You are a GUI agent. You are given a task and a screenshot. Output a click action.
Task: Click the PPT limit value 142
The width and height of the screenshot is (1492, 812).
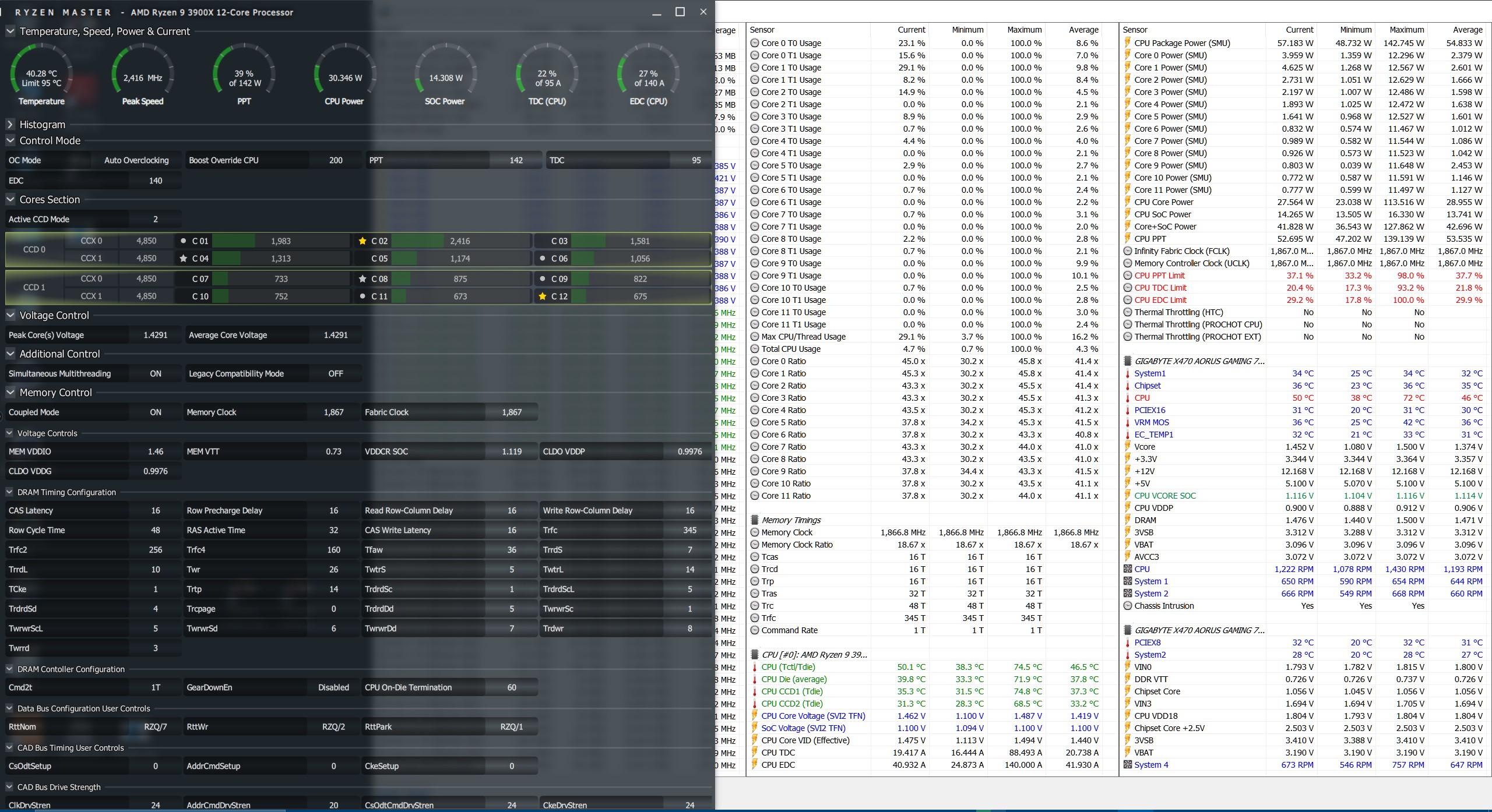[516, 160]
